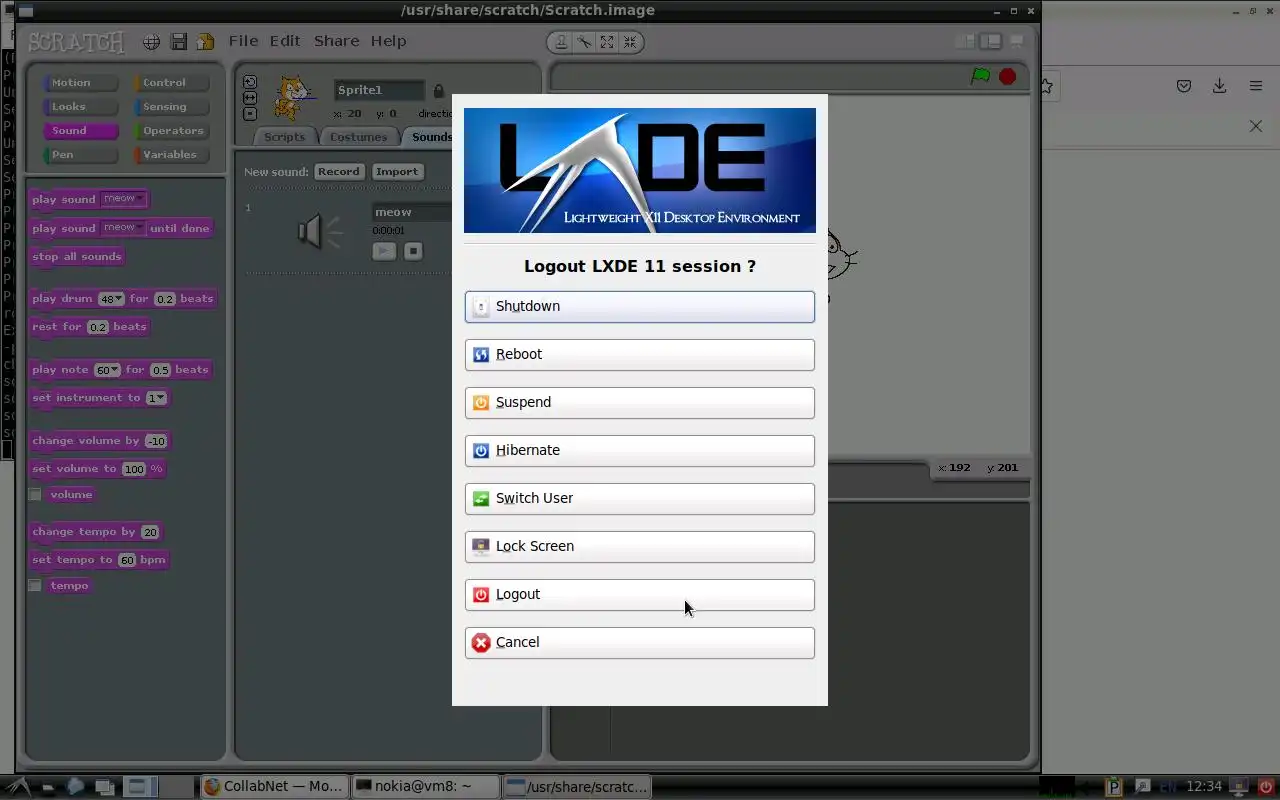Switch to the Scripts tab
Image resolution: width=1280 pixels, height=800 pixels.
pos(285,137)
